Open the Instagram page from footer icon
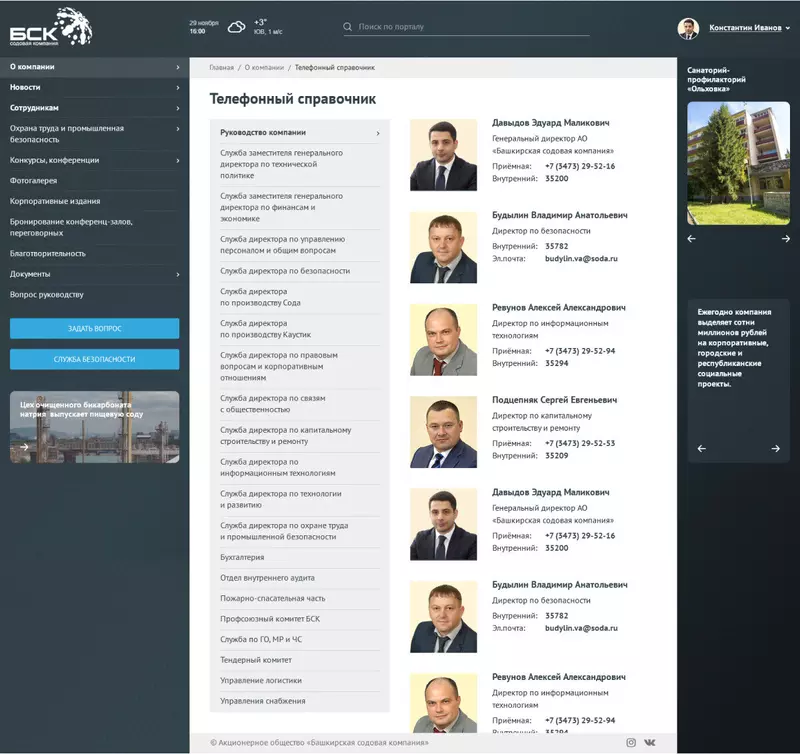 point(631,742)
